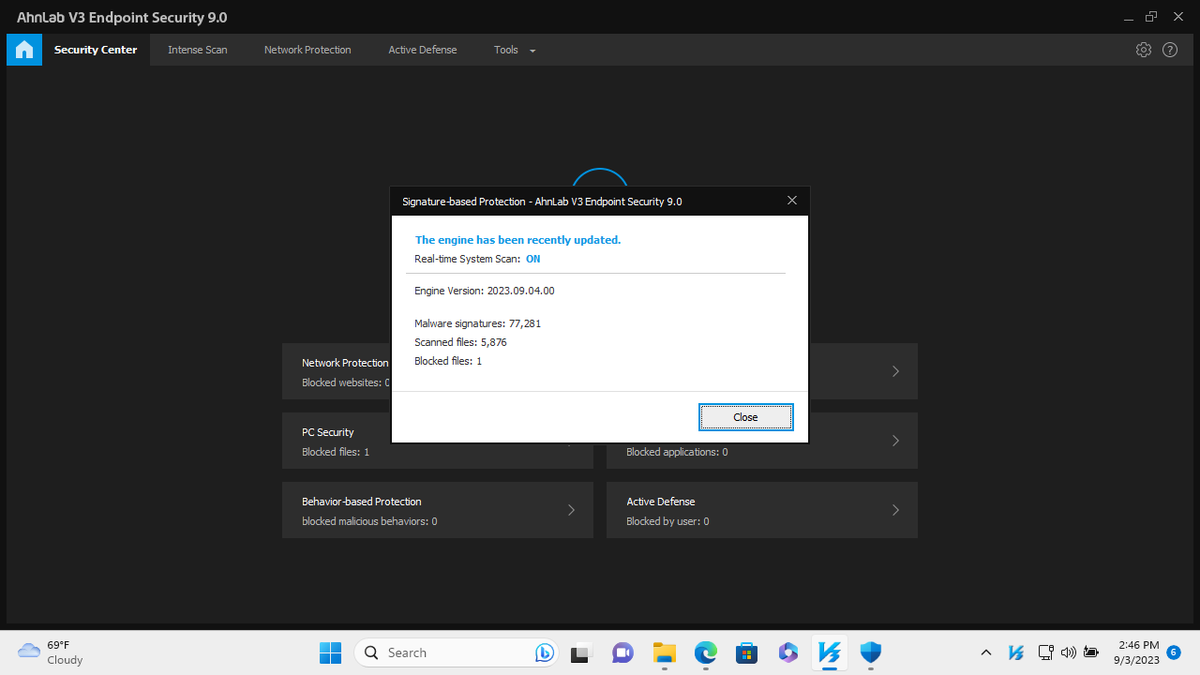Open File Explorer from the taskbar
Screen dimensions: 1200x675
coord(663,652)
